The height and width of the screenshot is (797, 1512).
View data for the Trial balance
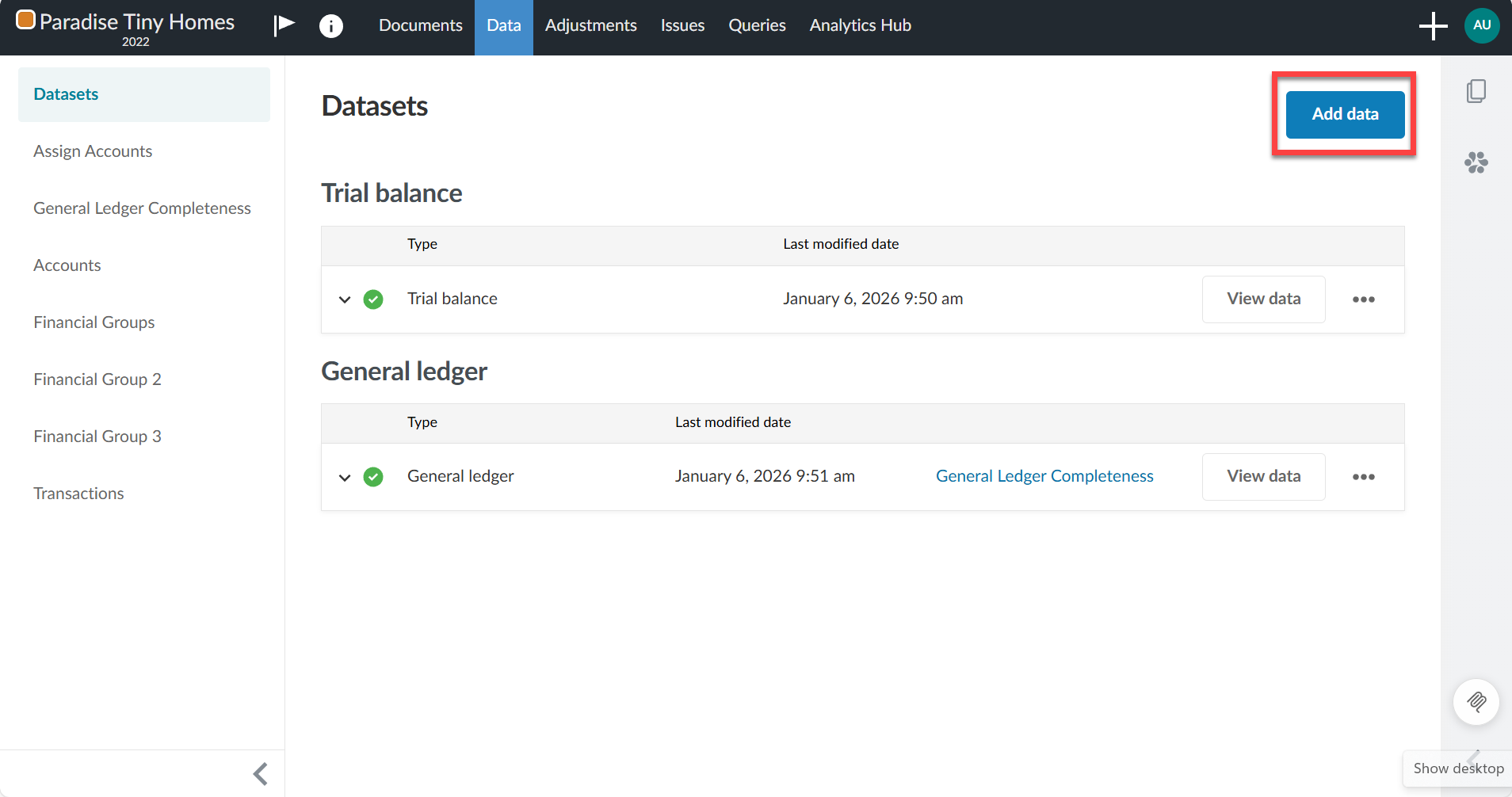(1263, 299)
